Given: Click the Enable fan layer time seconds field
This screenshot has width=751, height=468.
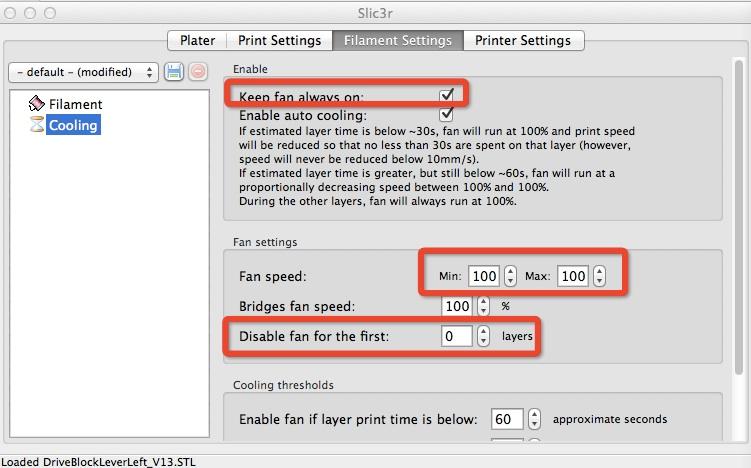Looking at the screenshot, I should click(x=507, y=419).
